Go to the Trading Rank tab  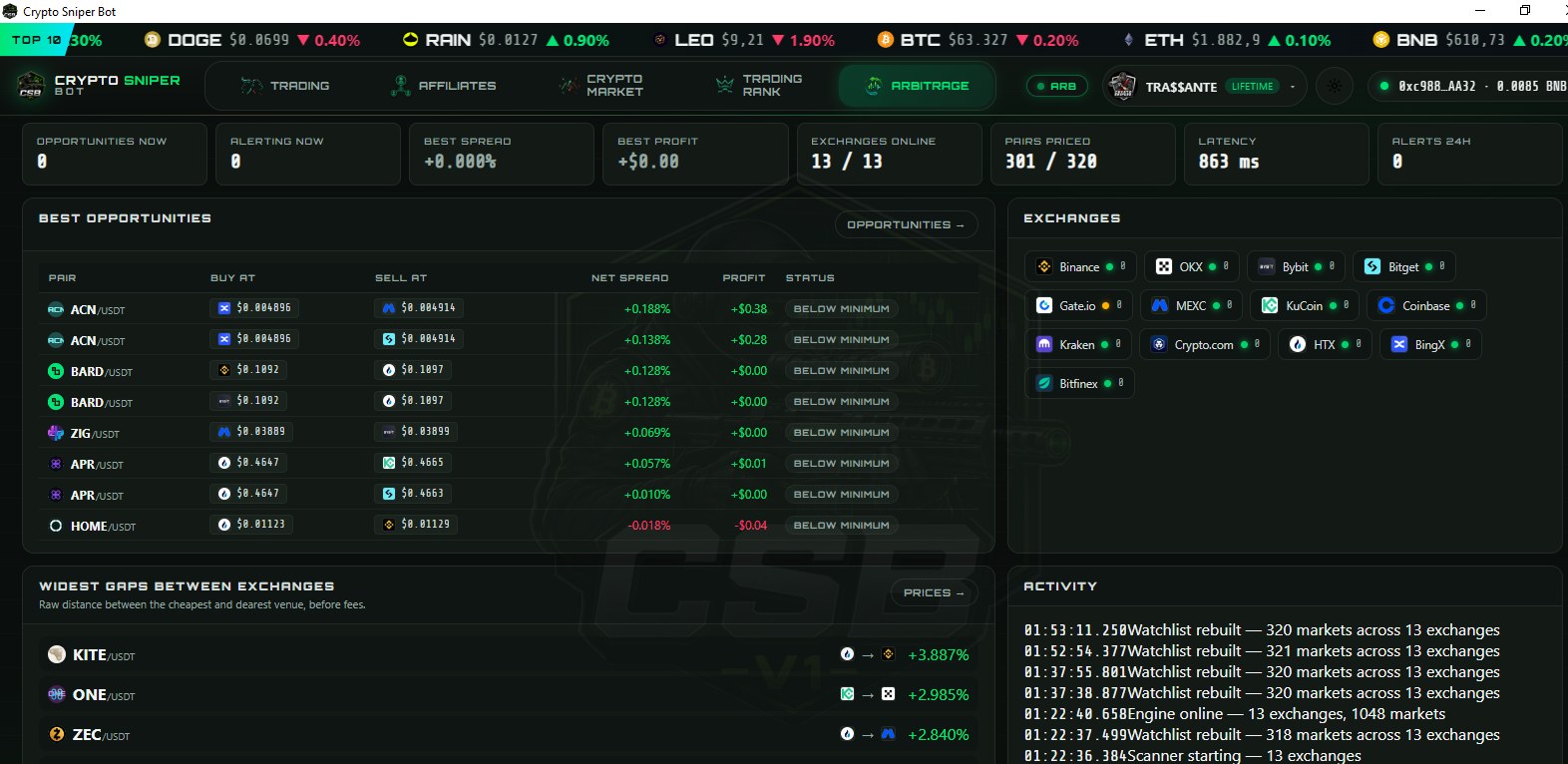[x=759, y=86]
